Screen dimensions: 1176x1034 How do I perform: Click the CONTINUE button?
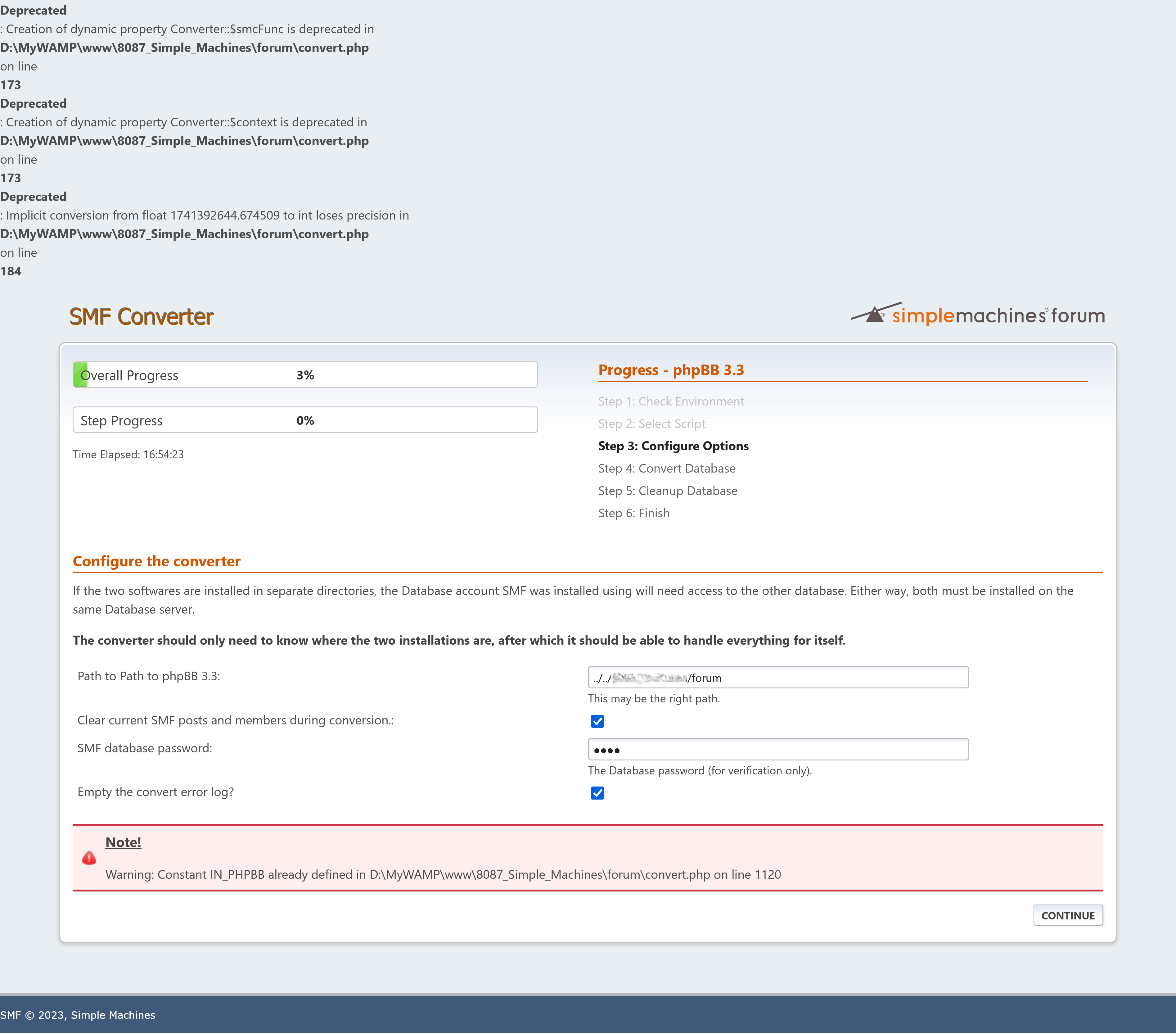[1068, 915]
